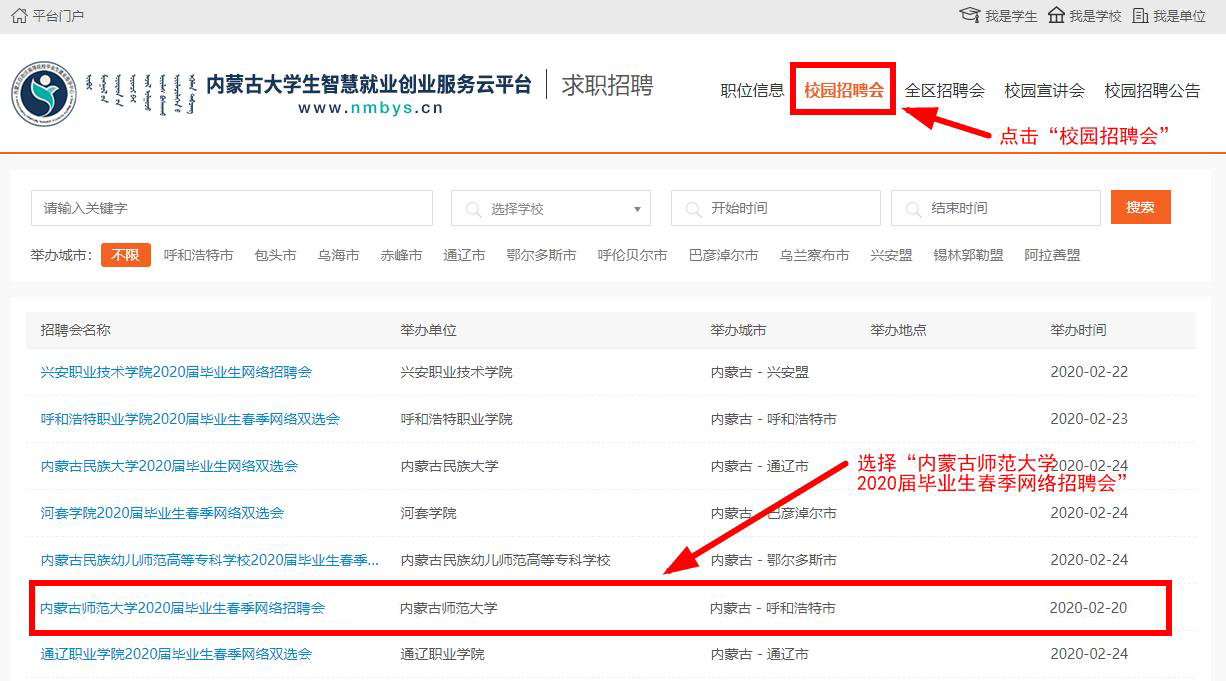Filter by 锡林郭勒盟 region
The height and width of the screenshot is (681, 1226).
point(968,255)
